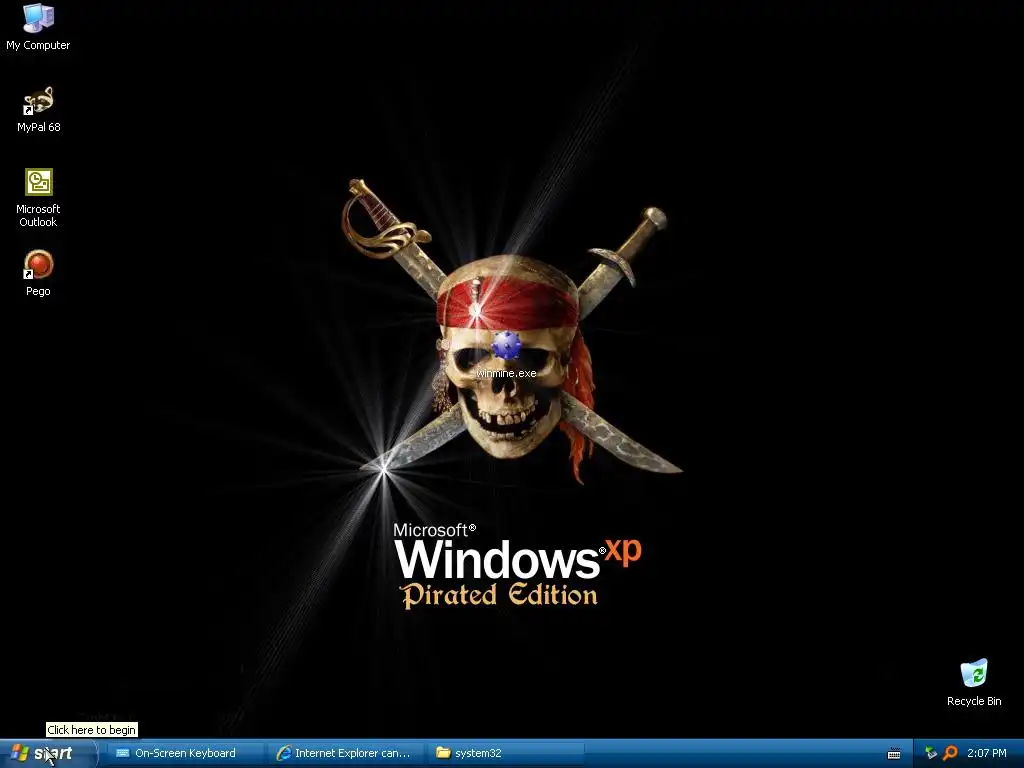Image resolution: width=1024 pixels, height=768 pixels.
Task: Switch to system32 folder taskbar window
Action: [505, 754]
